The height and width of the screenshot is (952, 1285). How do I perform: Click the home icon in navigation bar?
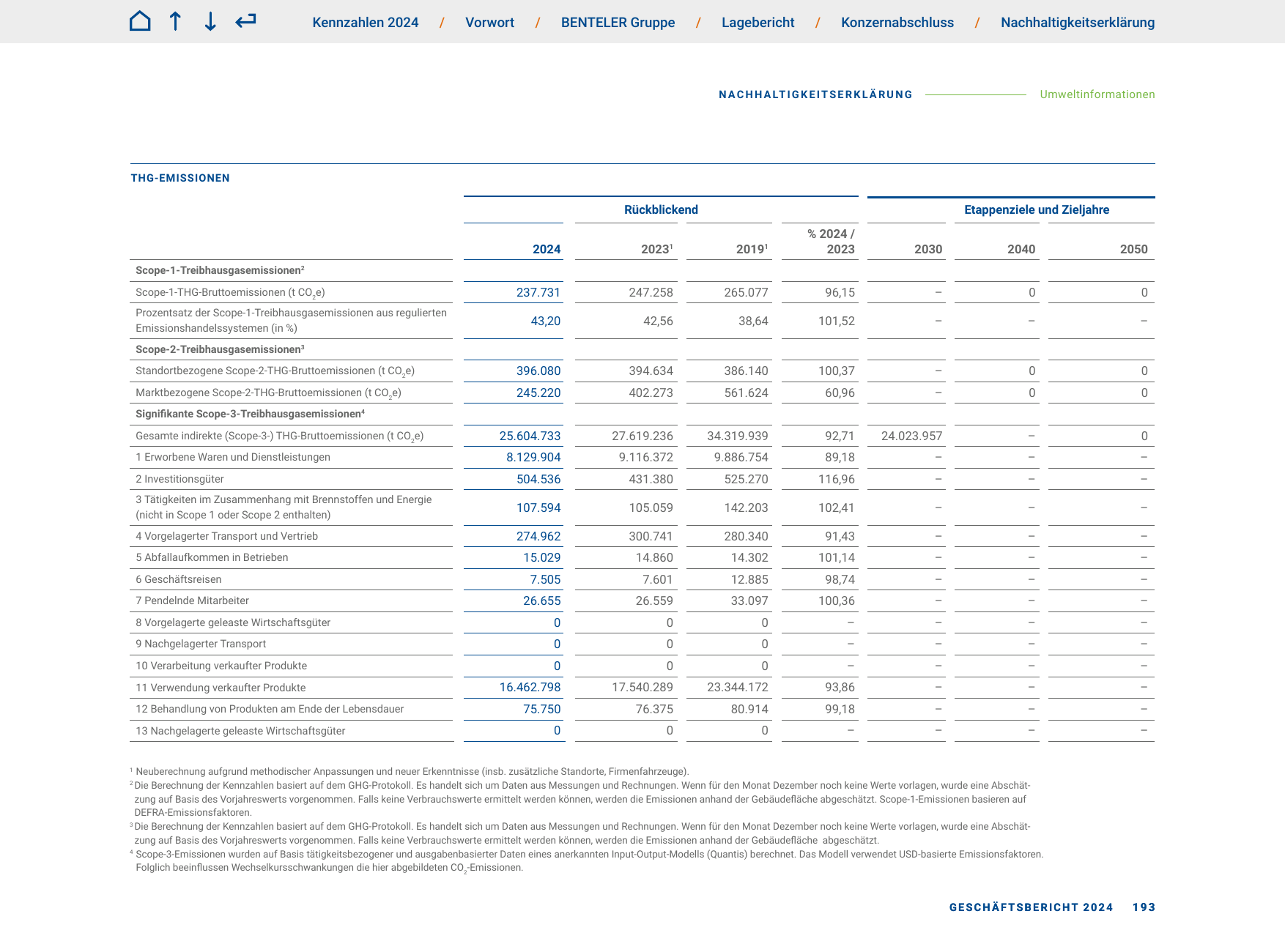click(x=140, y=21)
